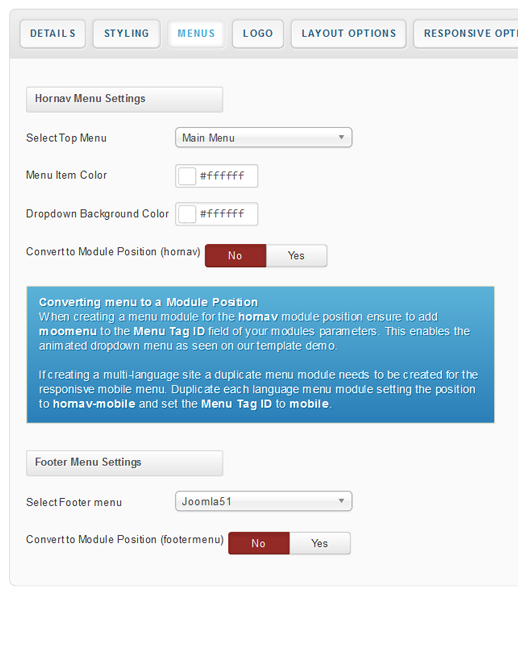518x657 pixels.
Task: Open Responsive Options tab
Action: [x=466, y=34]
